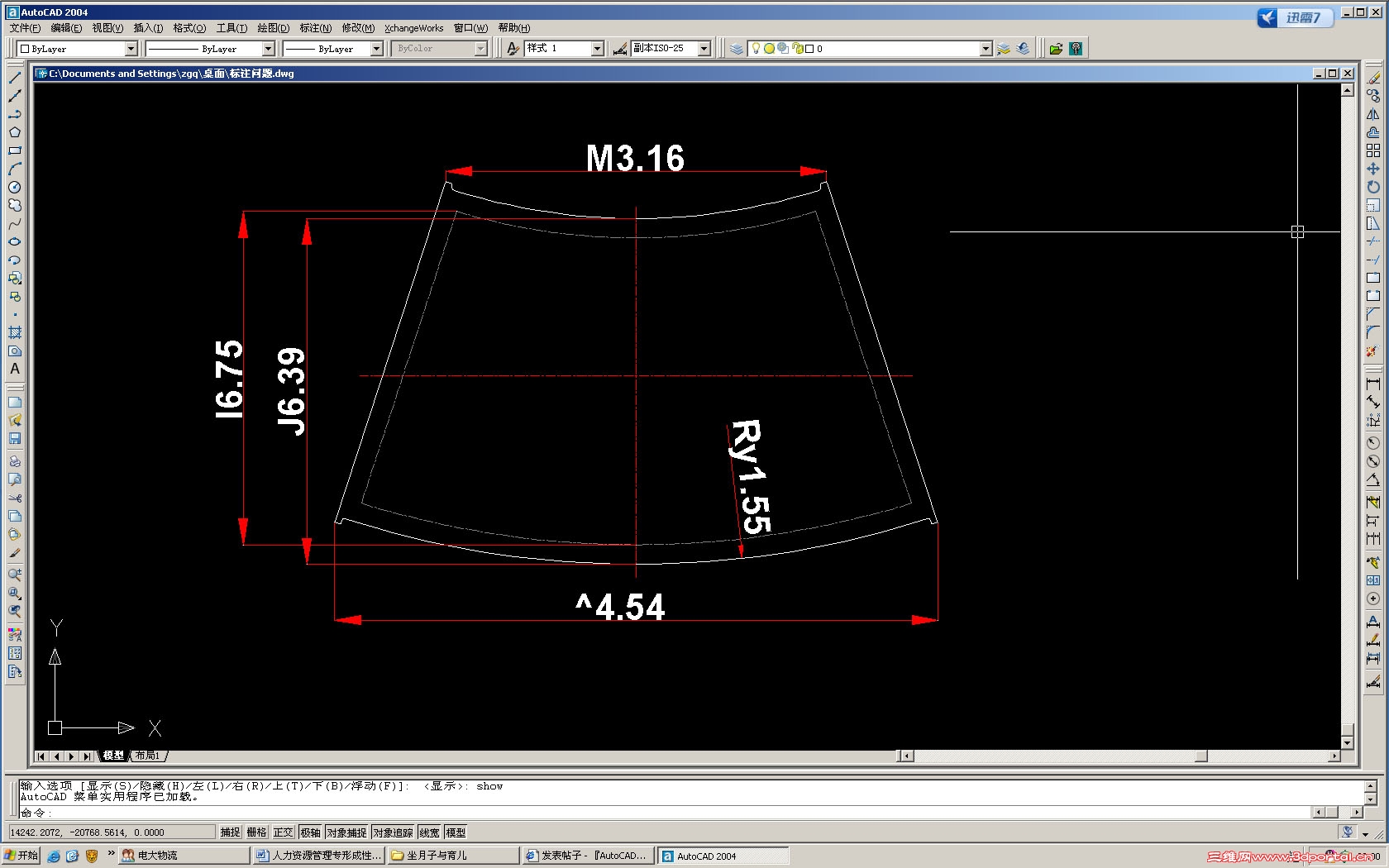Click the drawing area vertical scrollbar

(x=1347, y=417)
